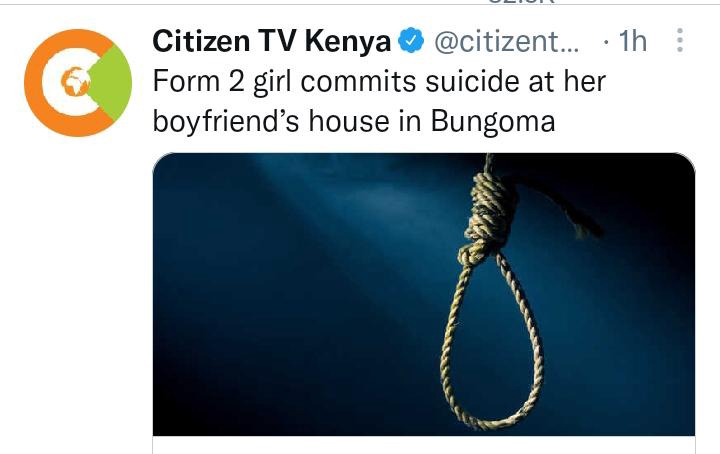Open the tweet via the headline starting 'Form 2 girl commits suicide'
Image resolution: width=720 pixels, height=454 pixels.
(379, 81)
